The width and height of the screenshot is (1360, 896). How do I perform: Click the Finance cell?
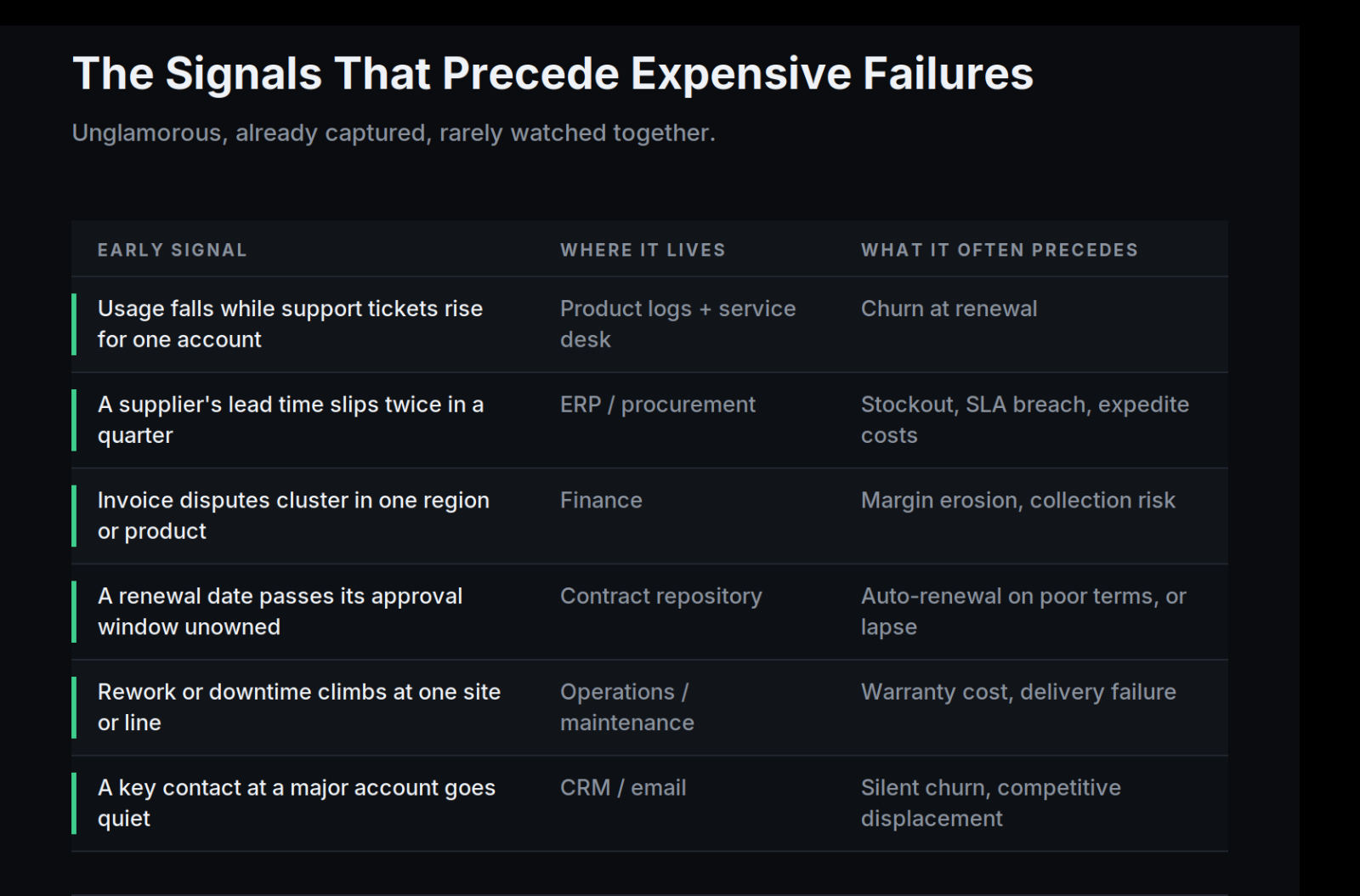(x=601, y=500)
